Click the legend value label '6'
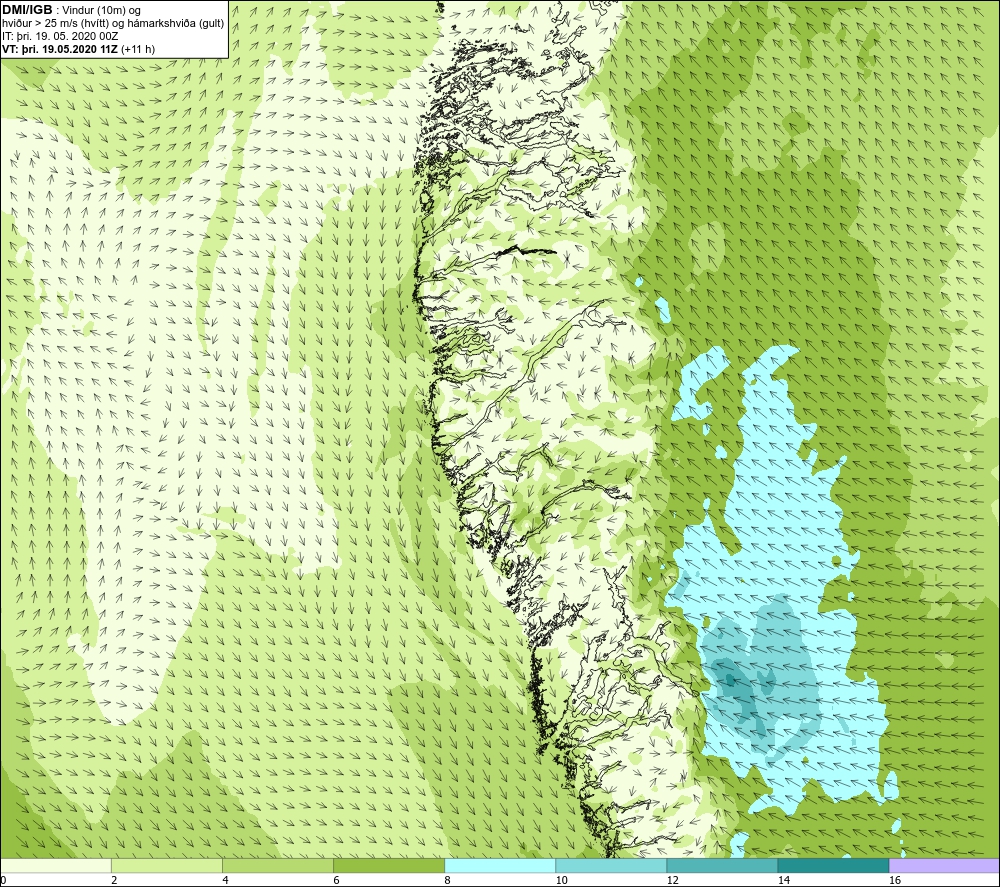 click(336, 881)
